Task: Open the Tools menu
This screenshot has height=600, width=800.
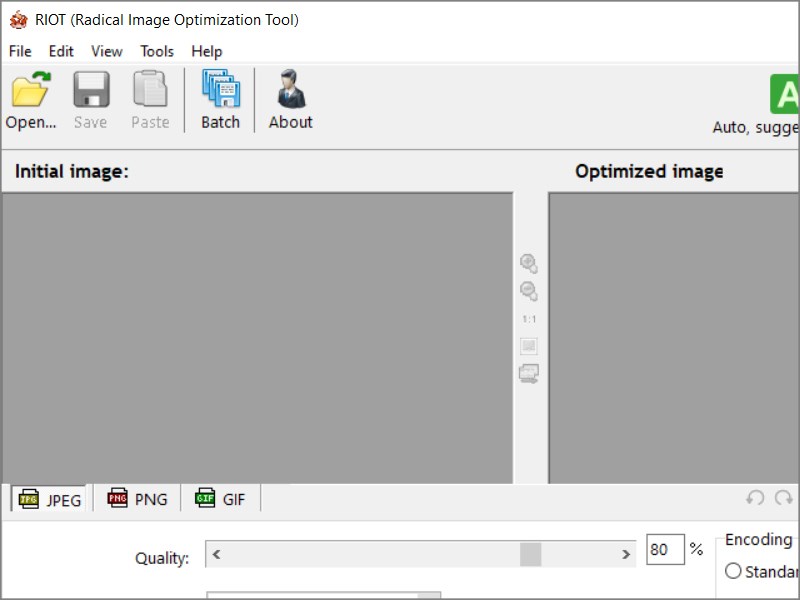Action: tap(157, 52)
